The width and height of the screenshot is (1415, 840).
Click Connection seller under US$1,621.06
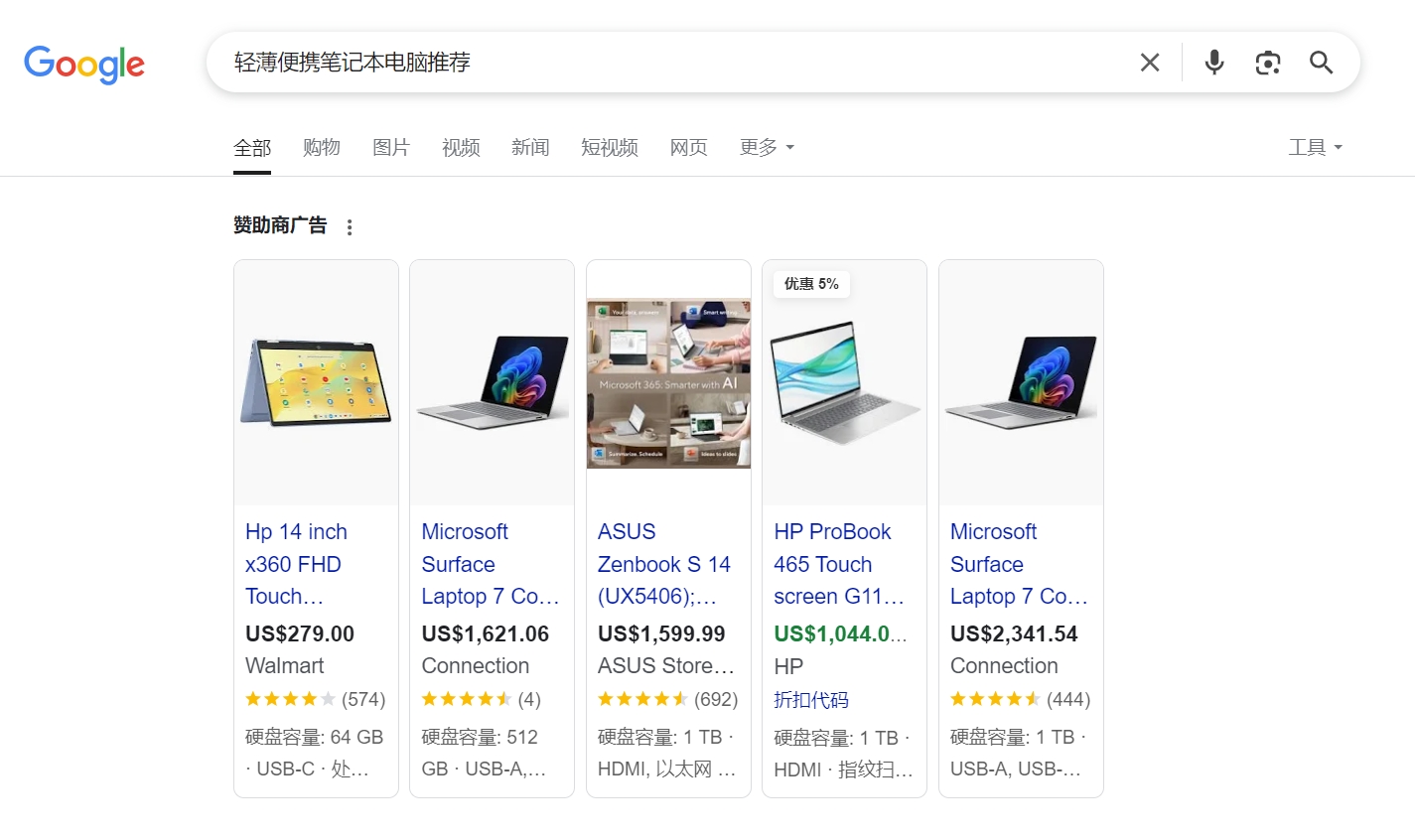pos(476,666)
